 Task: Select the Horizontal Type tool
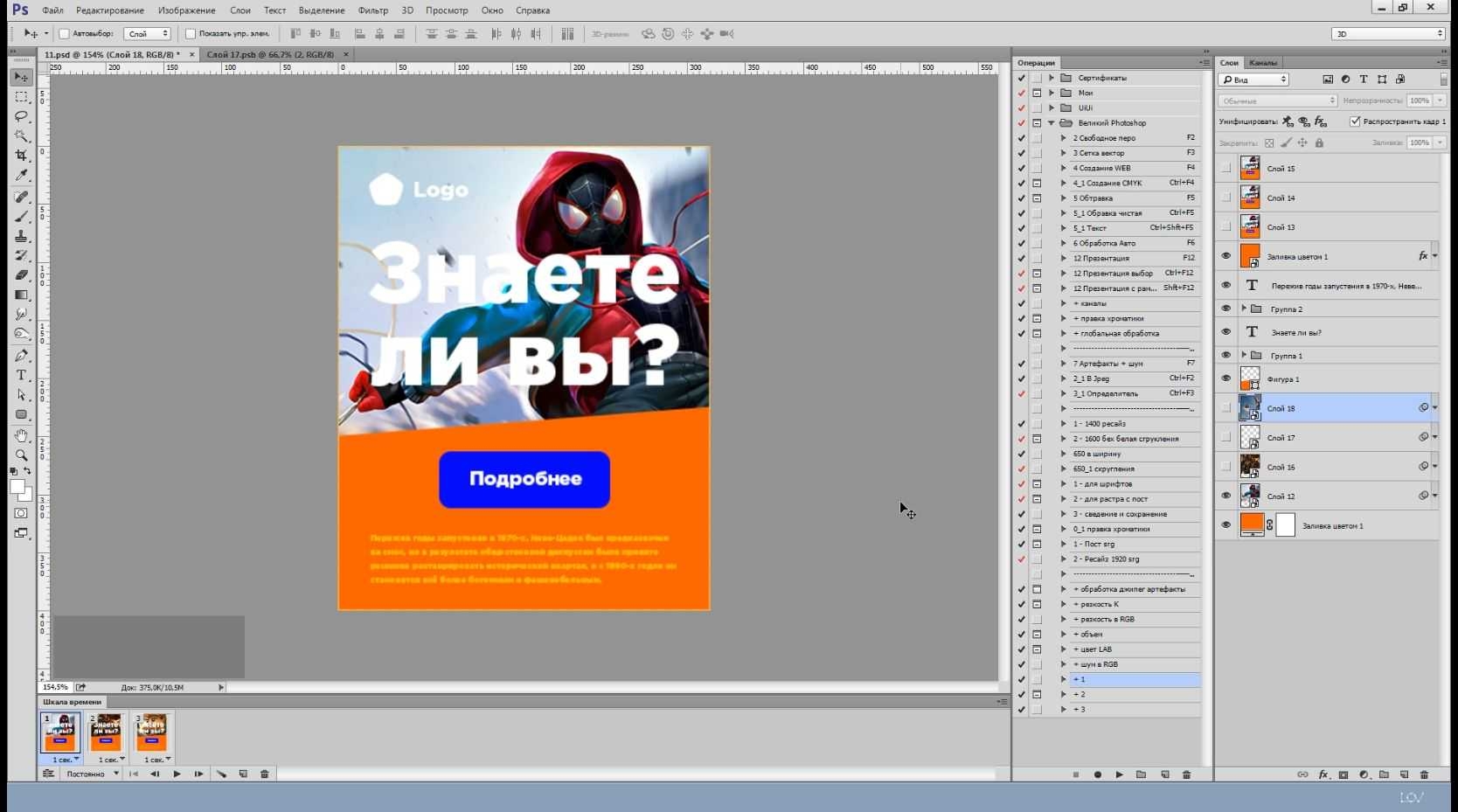coord(21,375)
